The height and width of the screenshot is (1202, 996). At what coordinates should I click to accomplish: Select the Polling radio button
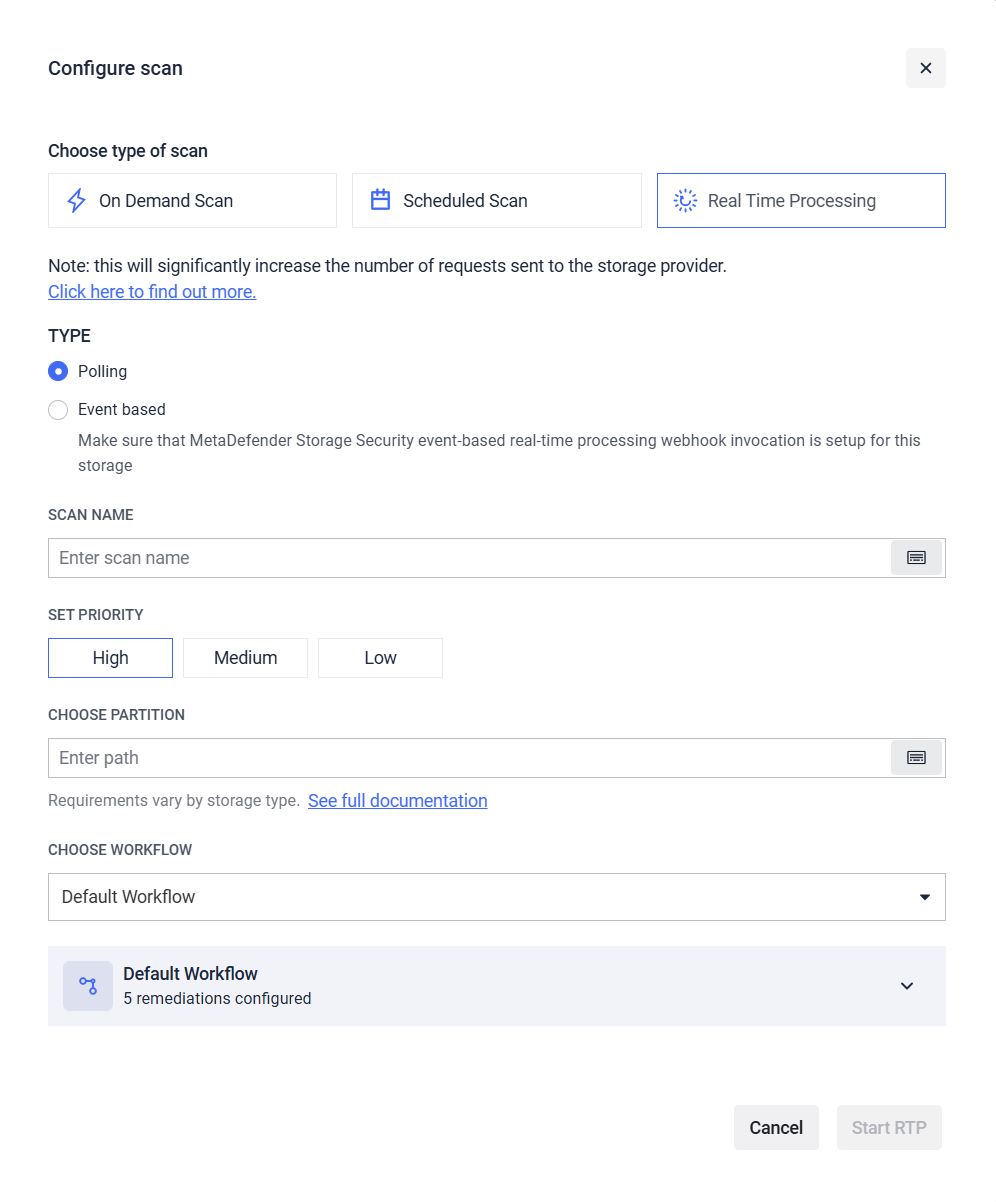pos(58,372)
